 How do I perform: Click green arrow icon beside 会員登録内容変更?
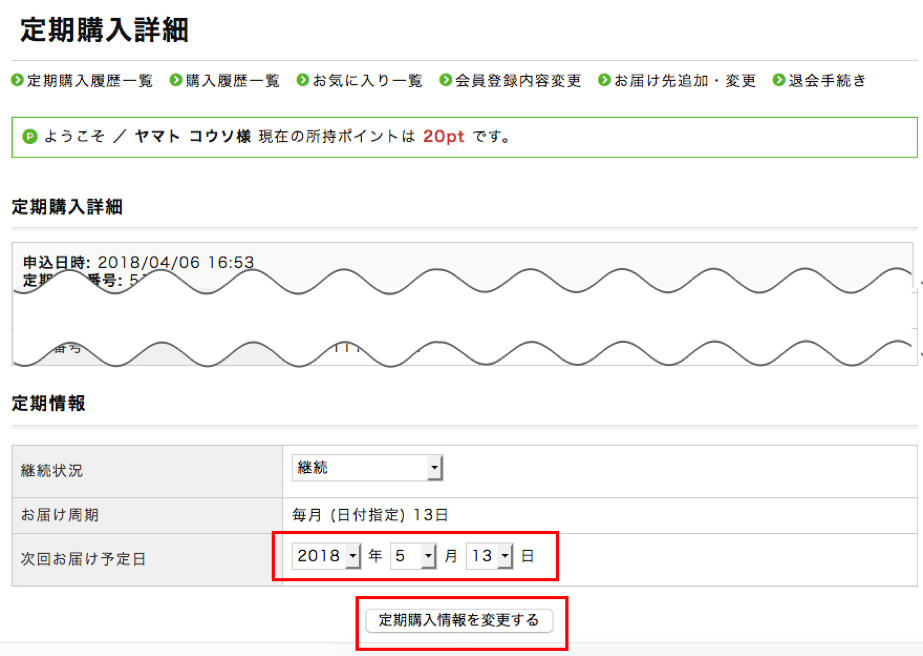click(446, 80)
